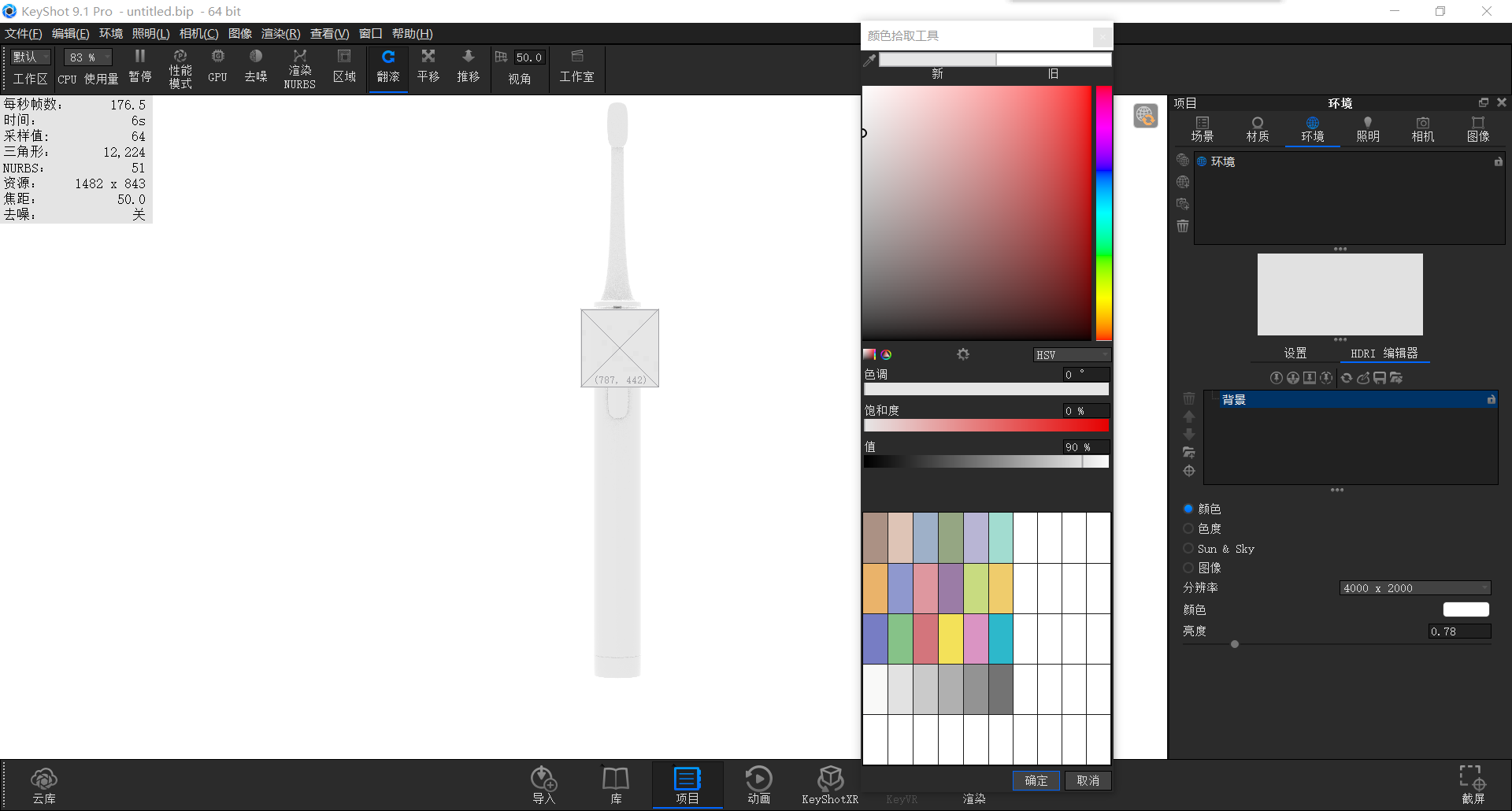Enable the 去噪 denoise toolbar icon
The width and height of the screenshot is (1512, 811).
point(255,67)
